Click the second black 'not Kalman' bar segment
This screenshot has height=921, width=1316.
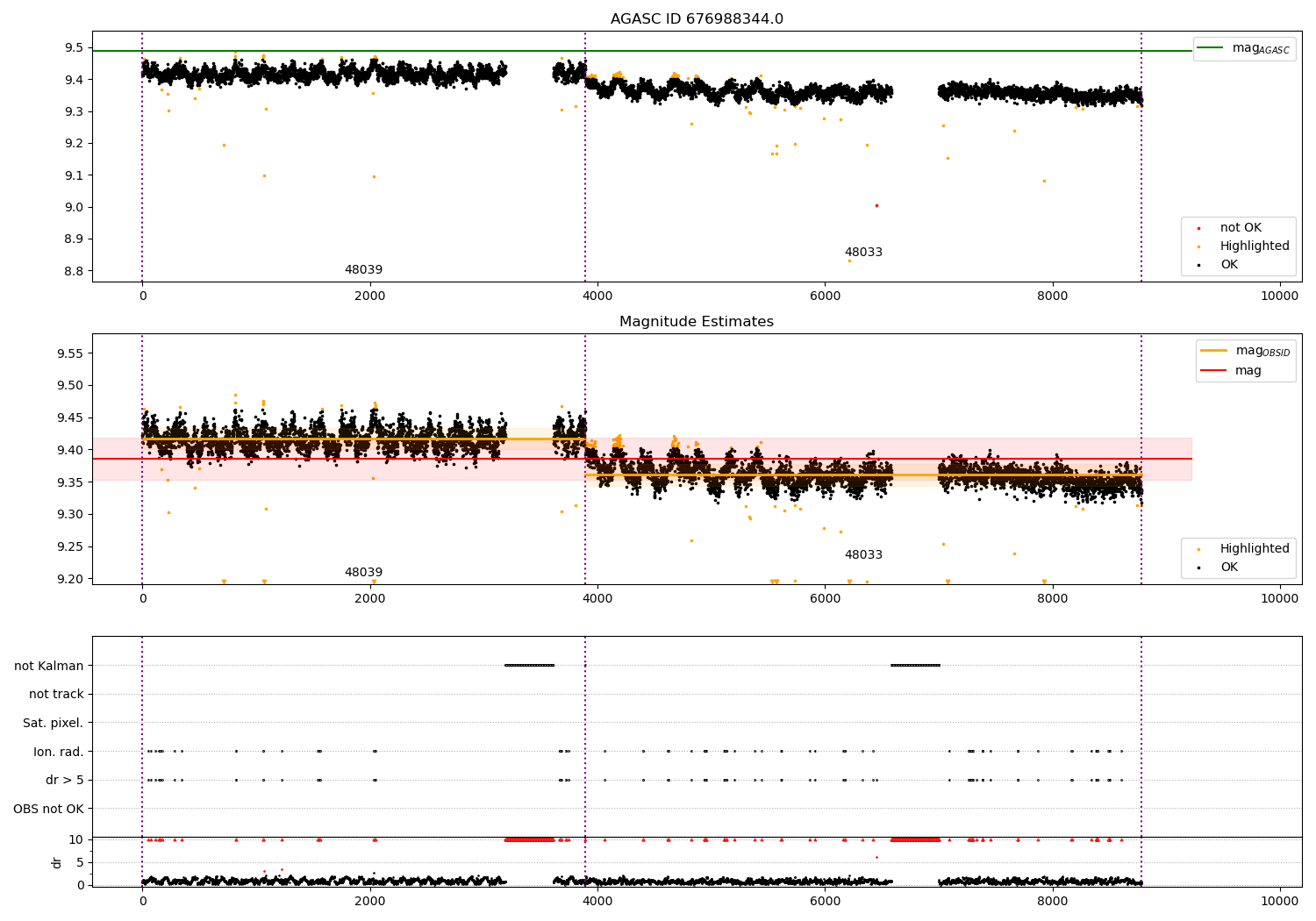coord(915,666)
